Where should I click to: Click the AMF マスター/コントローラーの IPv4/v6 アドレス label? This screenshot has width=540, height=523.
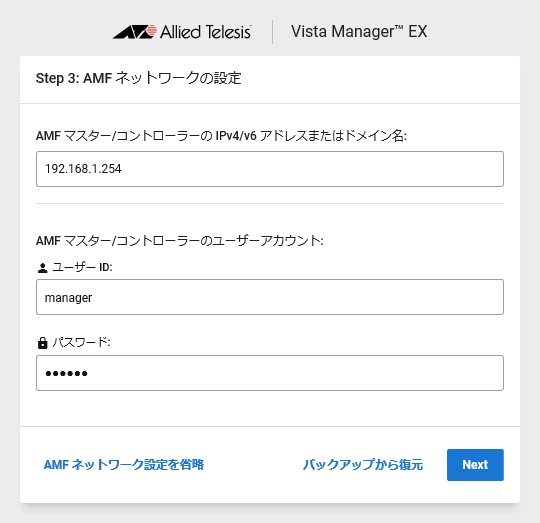click(x=221, y=136)
